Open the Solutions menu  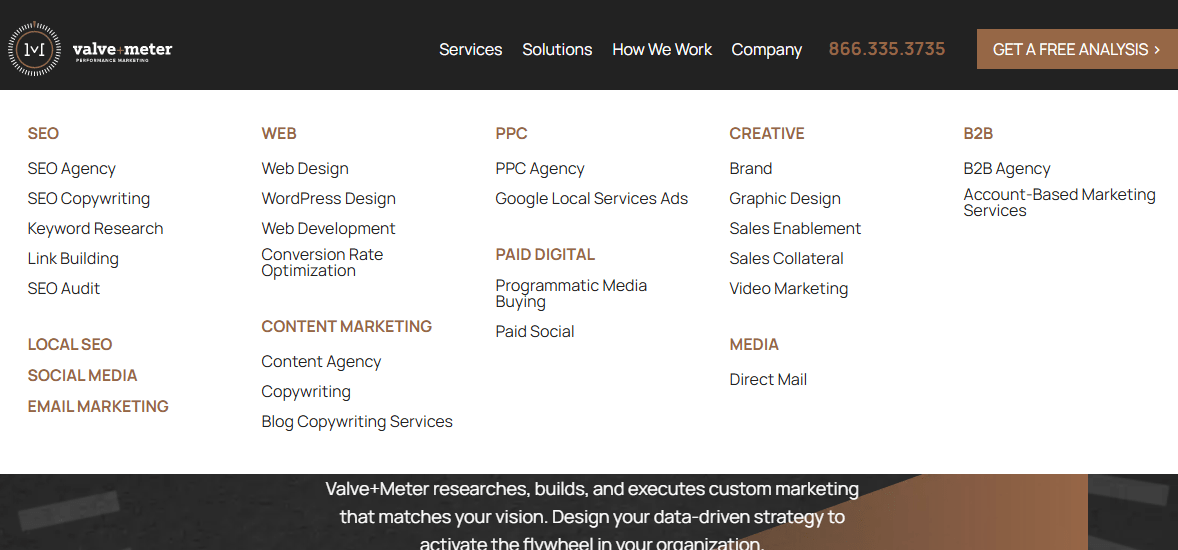click(x=557, y=50)
